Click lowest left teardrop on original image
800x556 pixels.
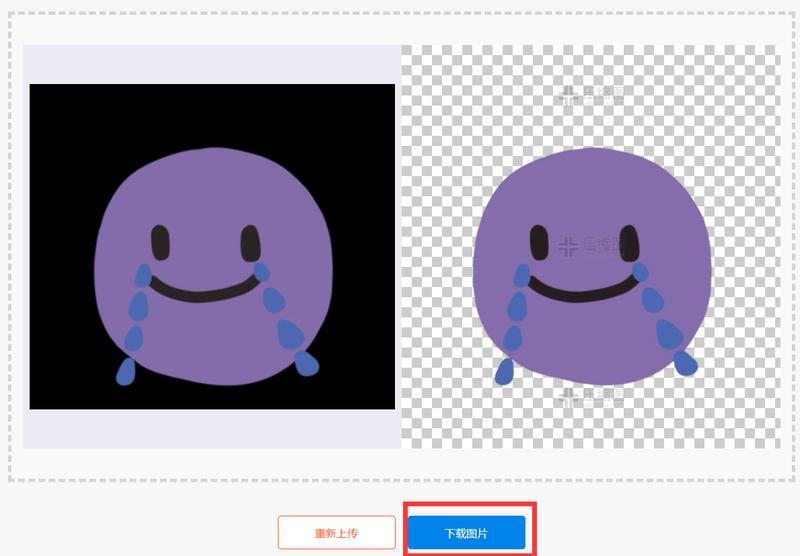click(126, 370)
